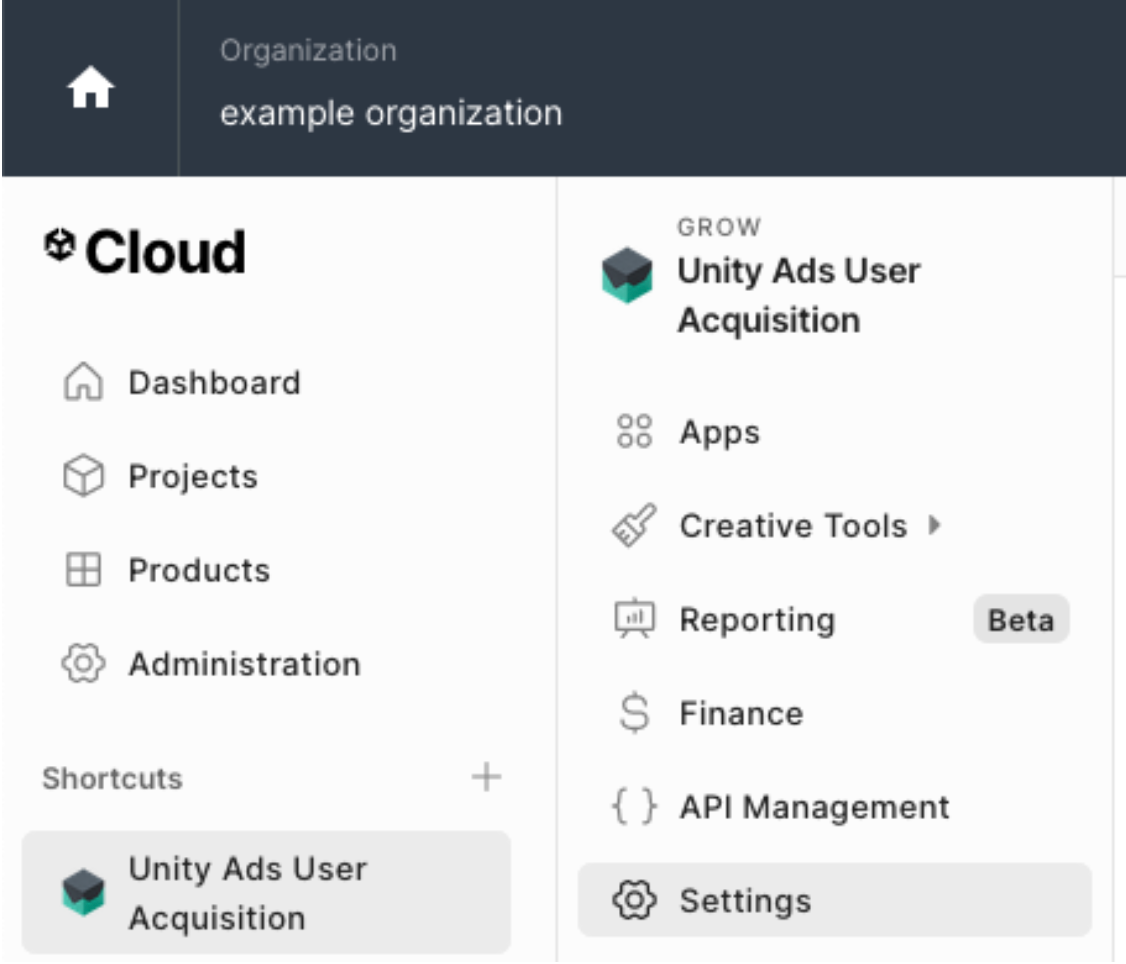Image resolution: width=1126 pixels, height=964 pixels.
Task: Click the Dashboard house icon
Action: tap(83, 381)
